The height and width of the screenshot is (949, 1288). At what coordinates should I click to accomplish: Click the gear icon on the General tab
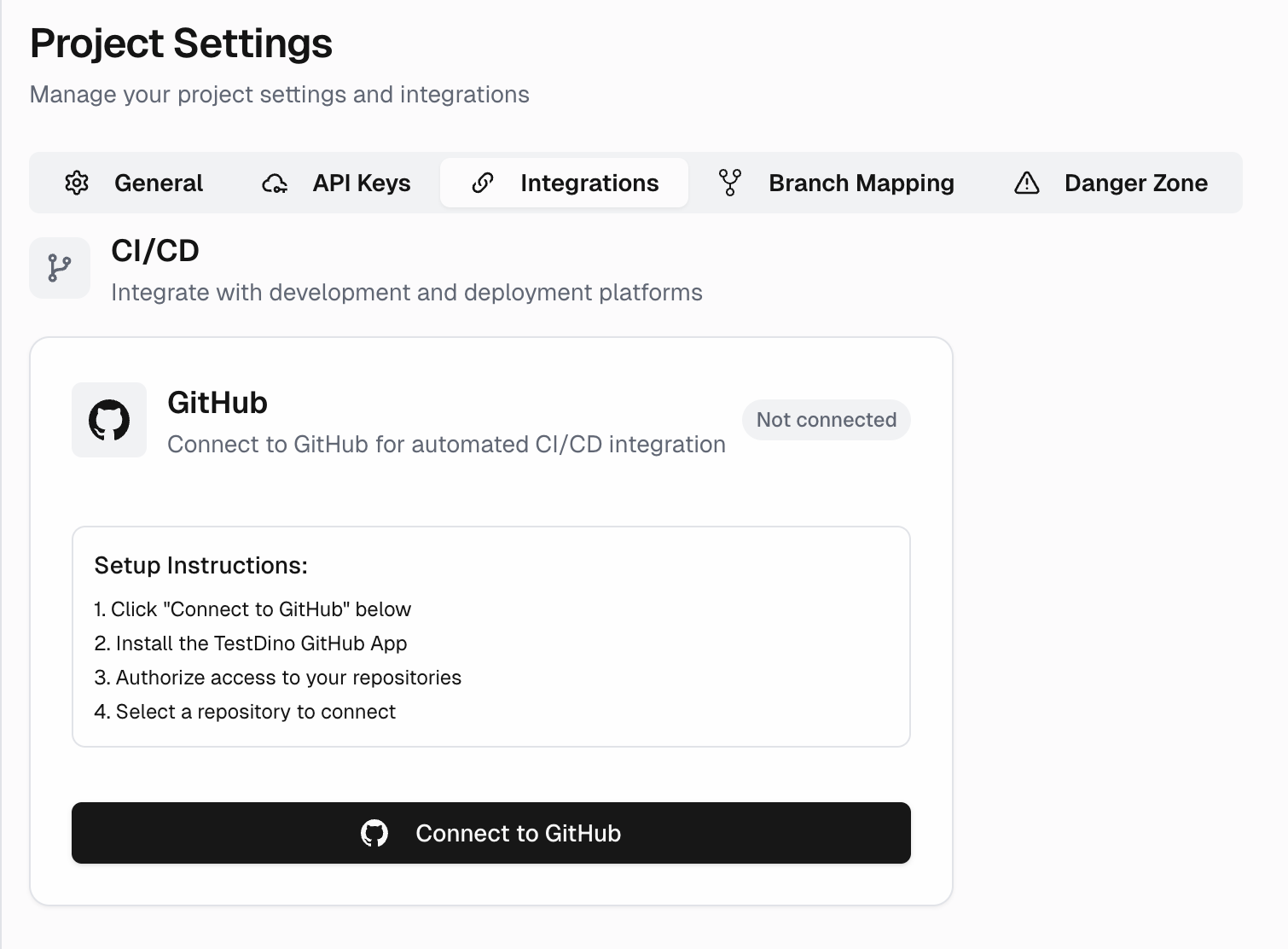pos(77,183)
